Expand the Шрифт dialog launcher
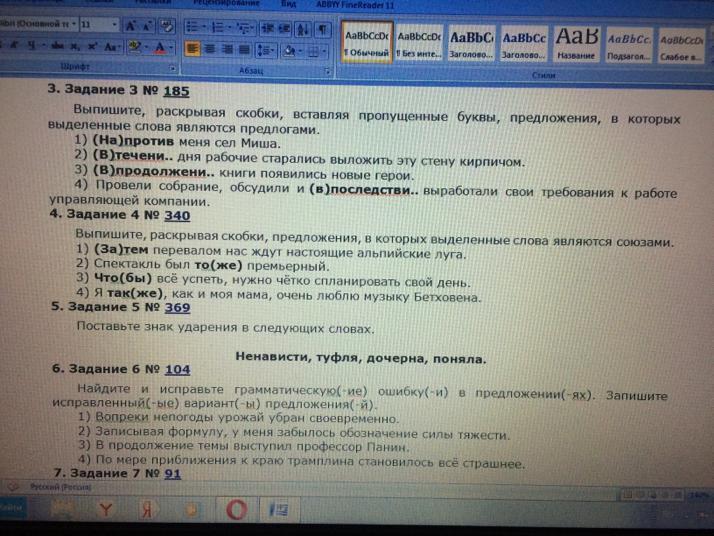Image resolution: width=714 pixels, height=536 pixels. pos(173,68)
